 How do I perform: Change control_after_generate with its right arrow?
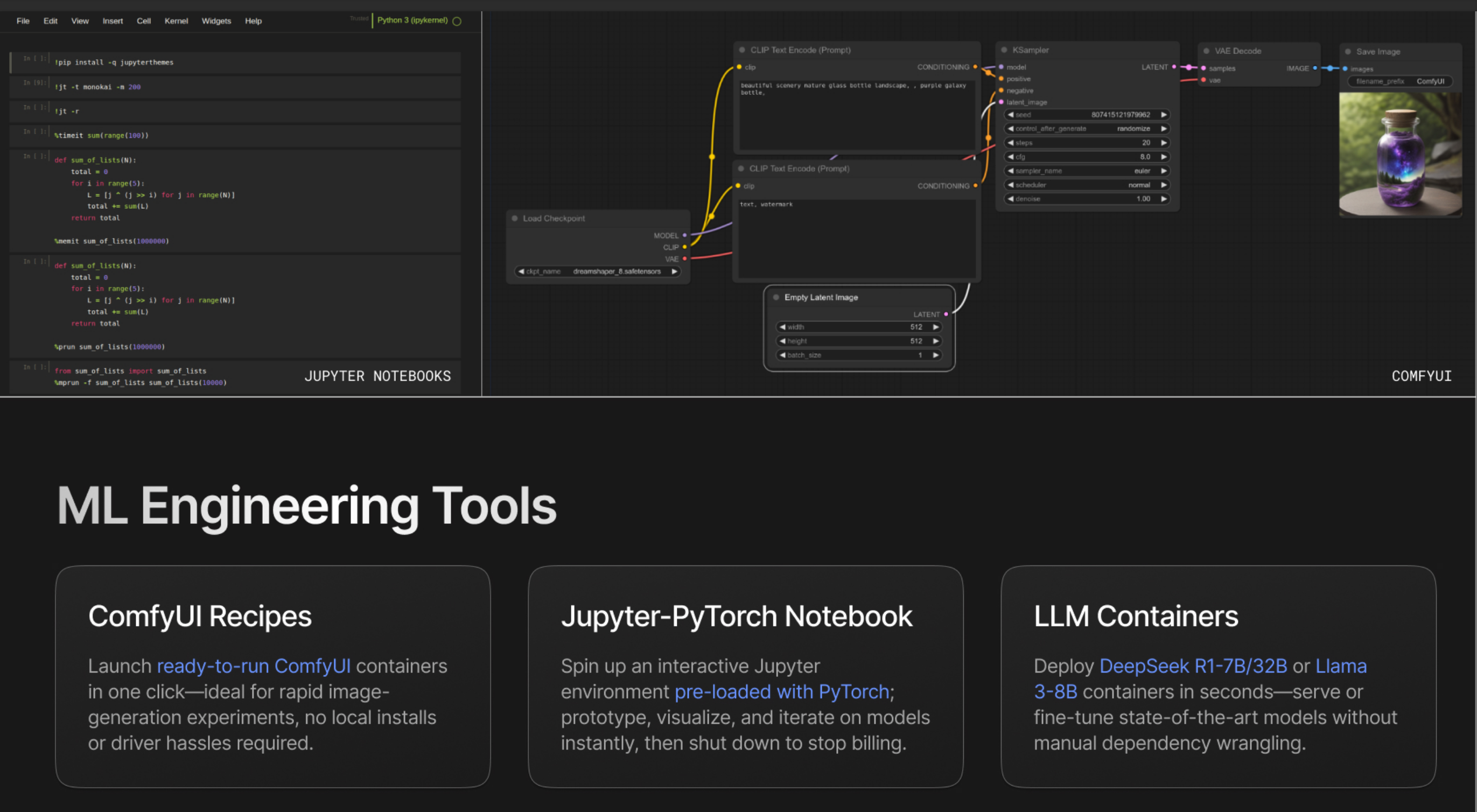[1164, 129]
